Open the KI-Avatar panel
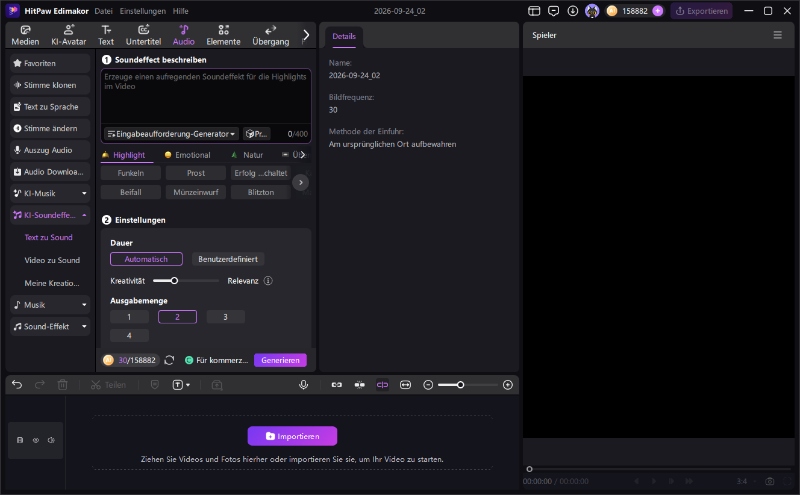Screen dimensions: 800x495 (68, 35)
